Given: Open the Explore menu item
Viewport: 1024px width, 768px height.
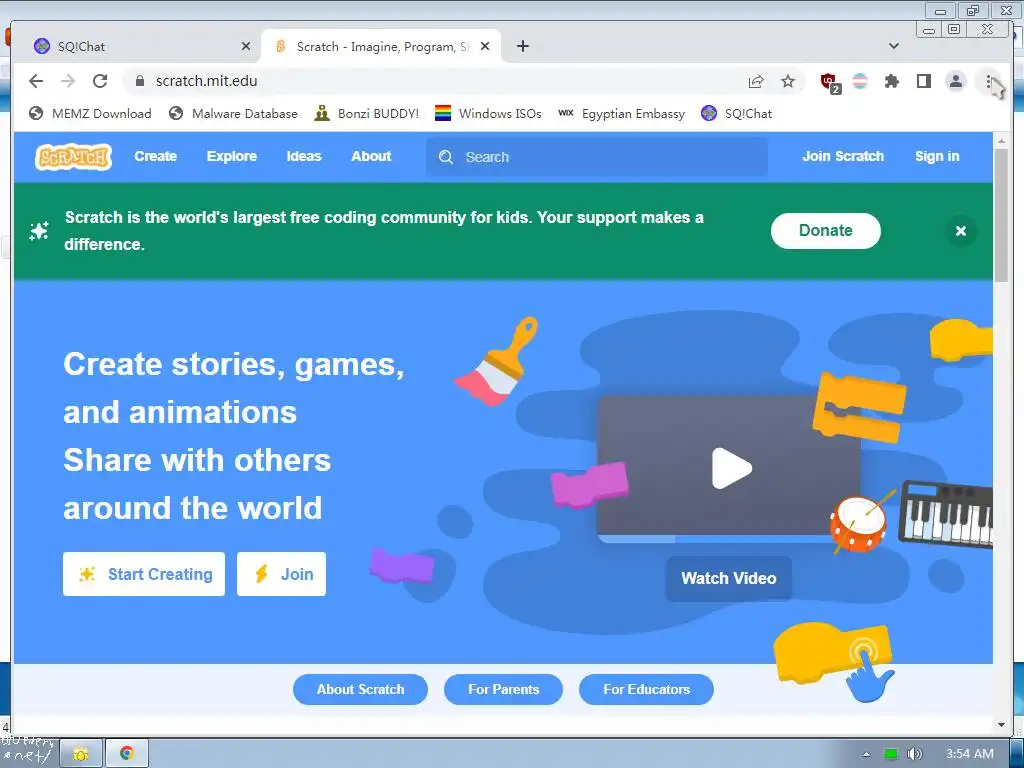Looking at the screenshot, I should click(232, 156).
